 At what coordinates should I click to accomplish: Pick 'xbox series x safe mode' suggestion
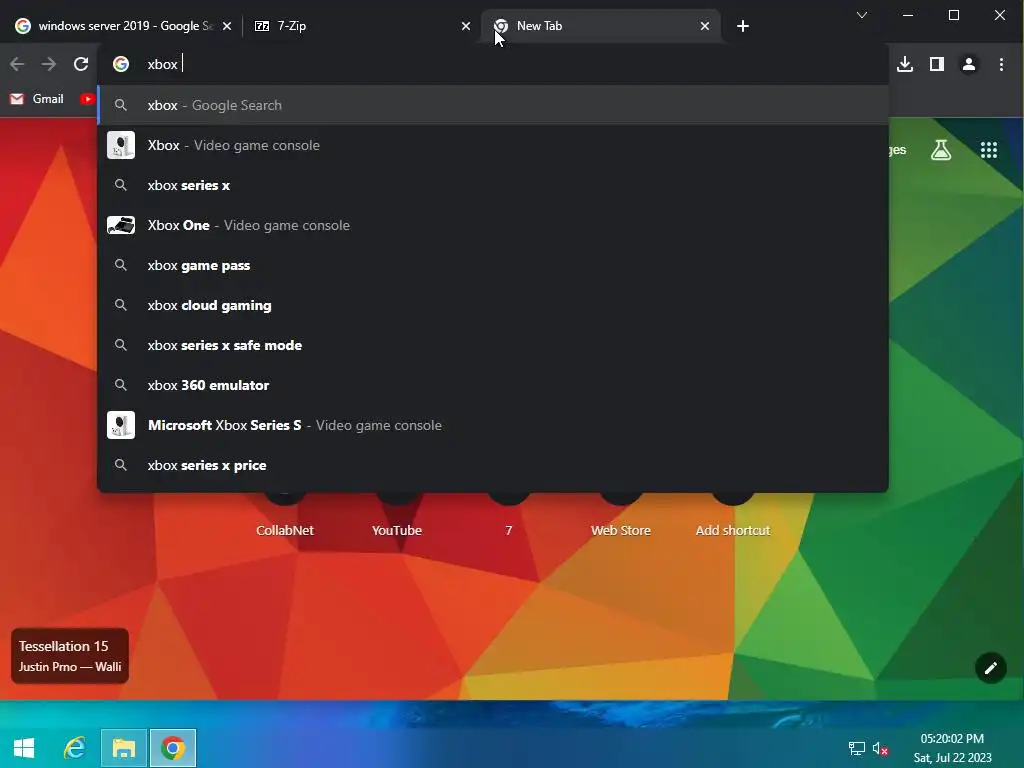[493, 345]
